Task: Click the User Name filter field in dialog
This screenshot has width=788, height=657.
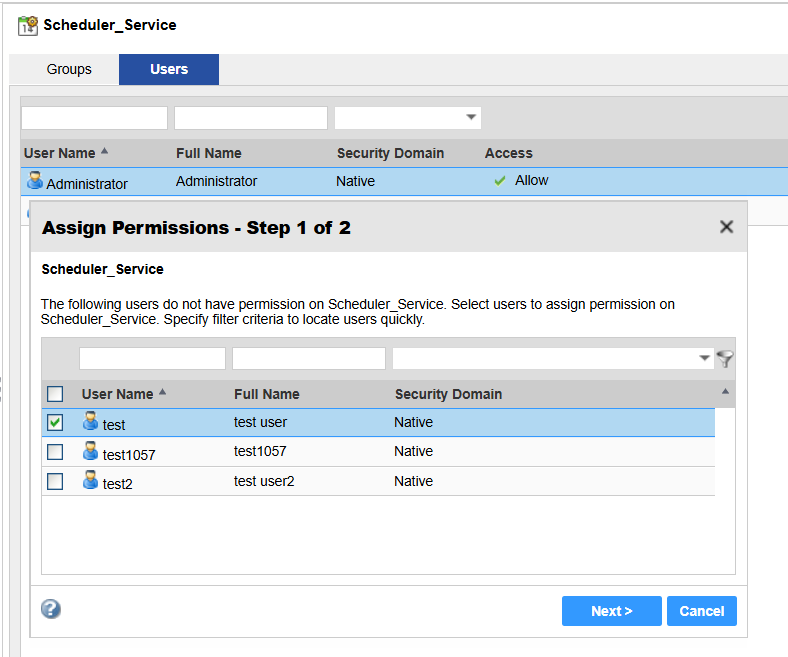Action: coord(152,358)
